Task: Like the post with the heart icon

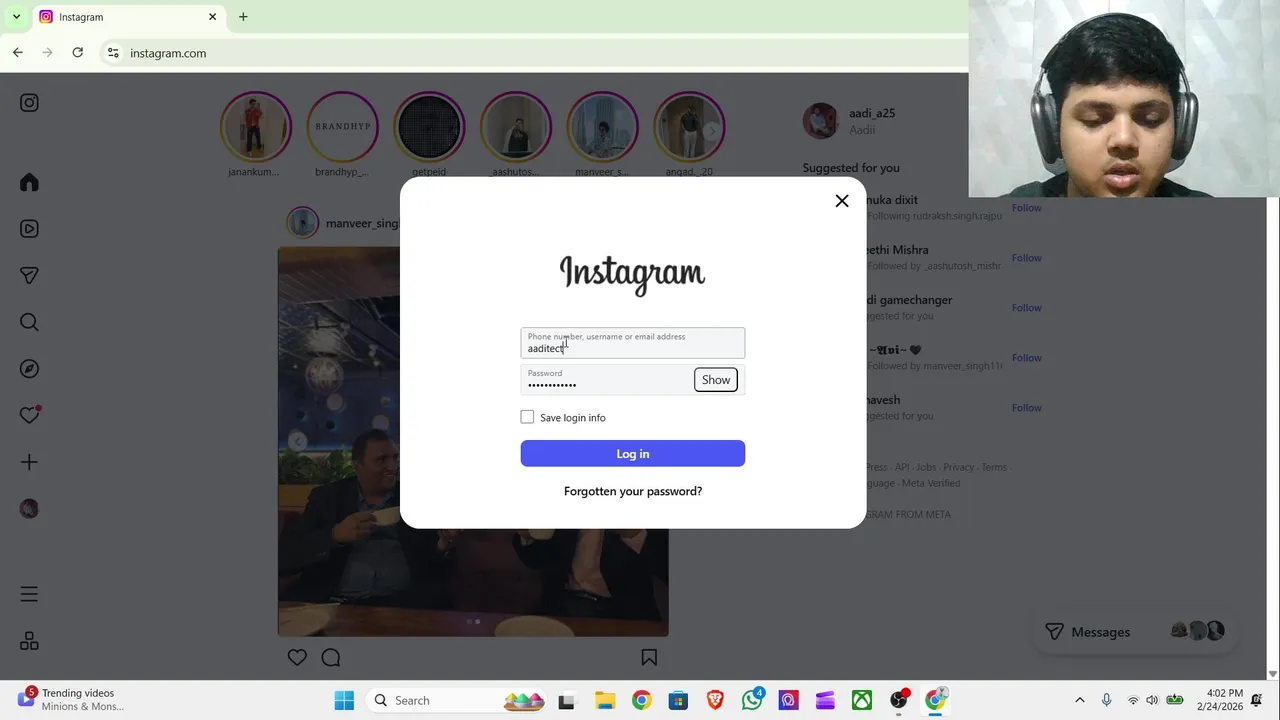Action: click(x=297, y=657)
